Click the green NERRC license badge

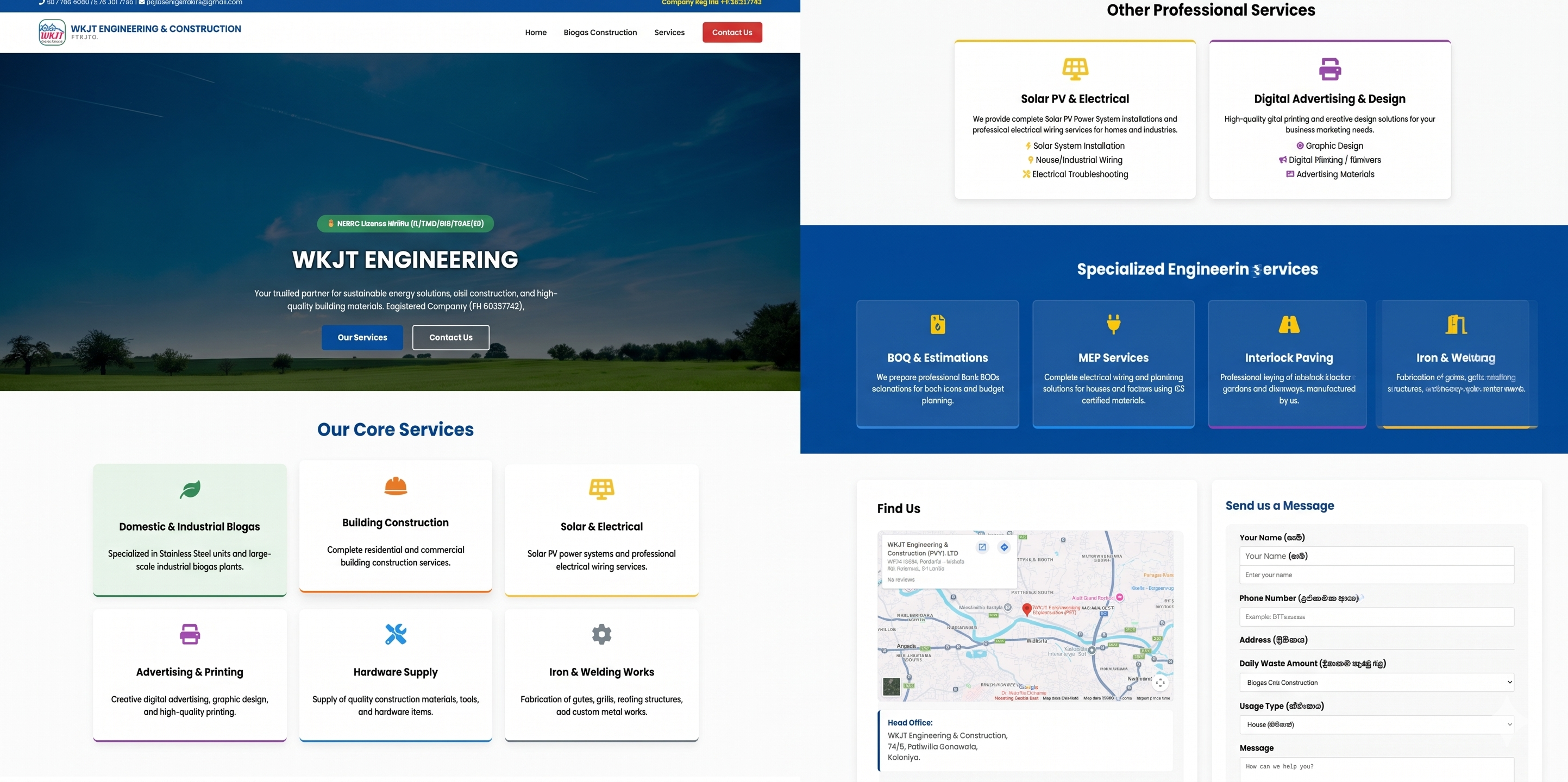coord(405,223)
